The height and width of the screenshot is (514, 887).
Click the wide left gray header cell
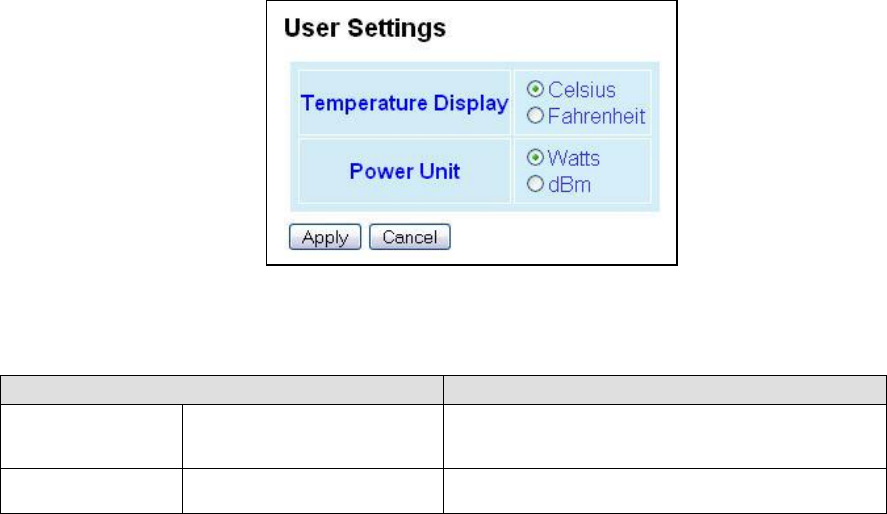click(222, 390)
